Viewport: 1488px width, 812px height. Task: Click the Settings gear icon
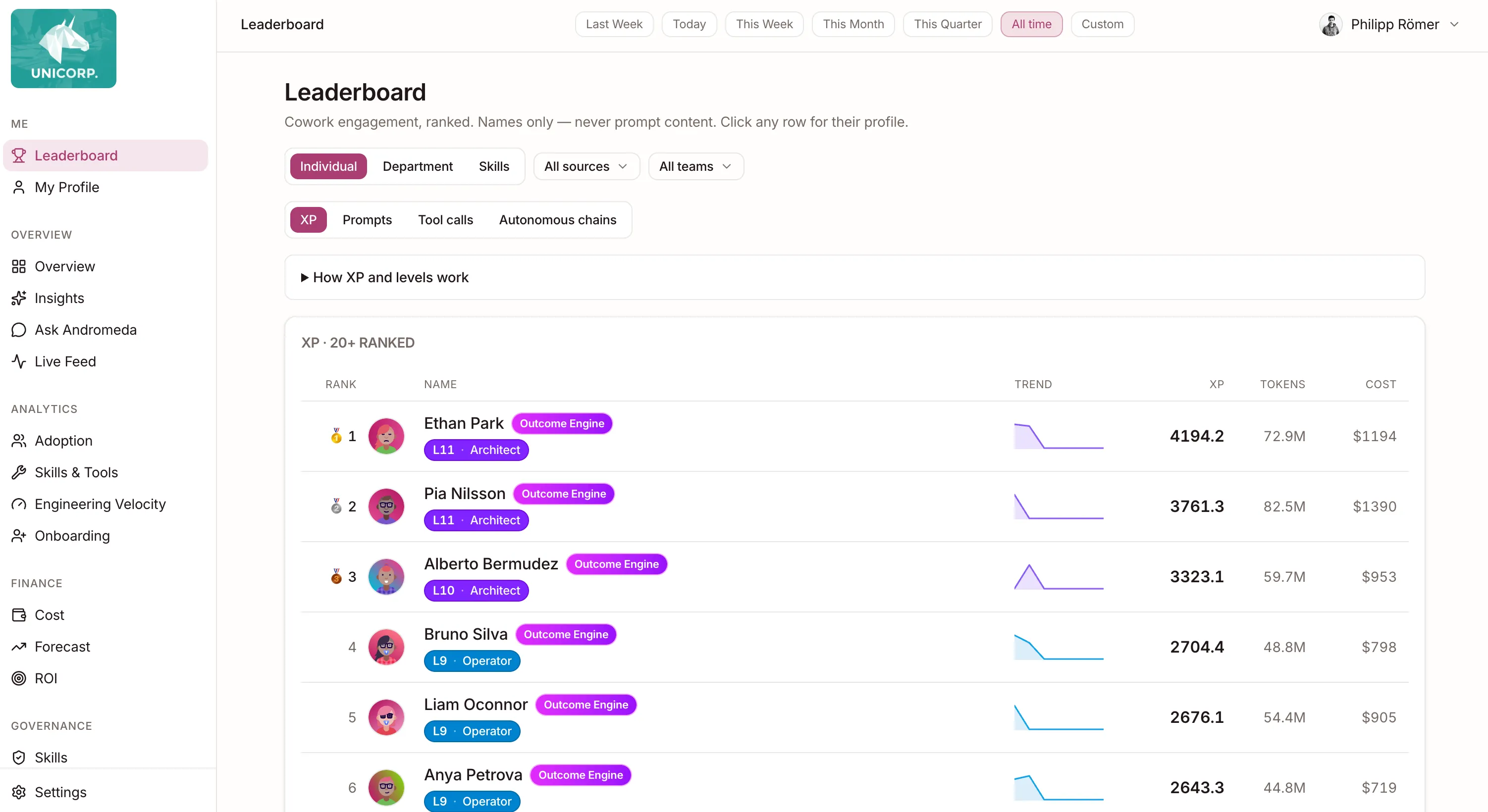pos(19,792)
